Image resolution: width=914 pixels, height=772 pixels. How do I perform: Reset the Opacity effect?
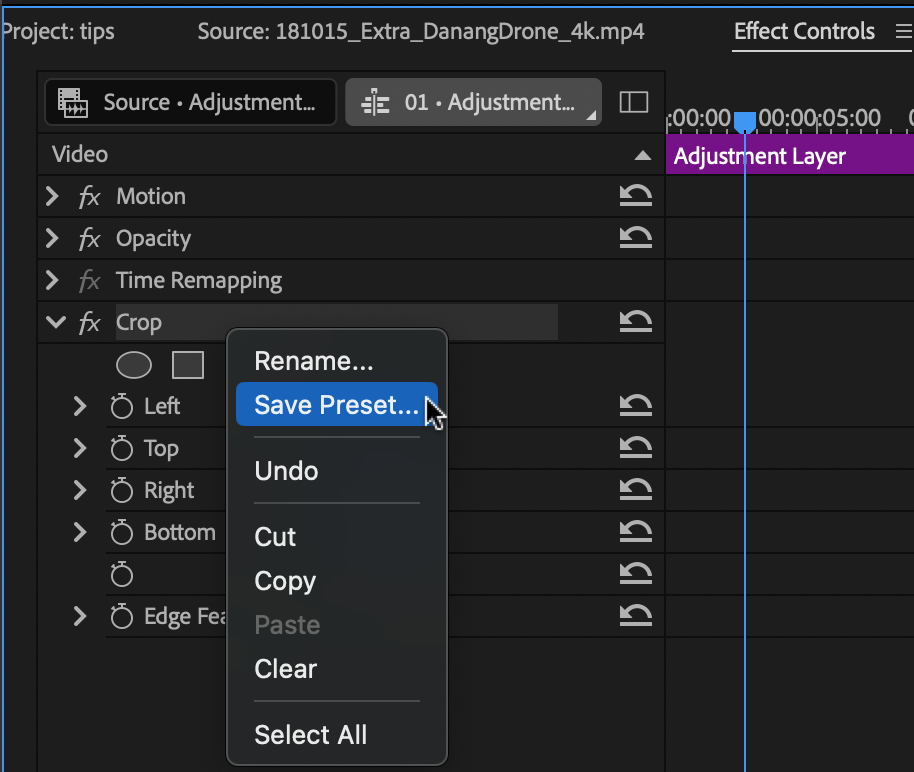(x=635, y=238)
